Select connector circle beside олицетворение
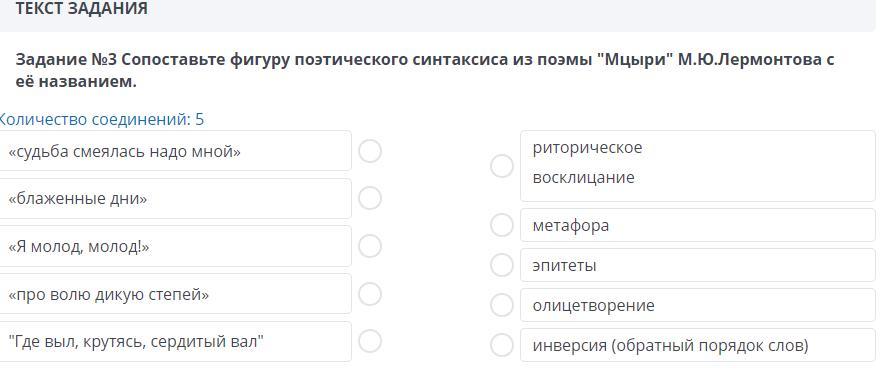Screen dimensions: 881x375 502,305
